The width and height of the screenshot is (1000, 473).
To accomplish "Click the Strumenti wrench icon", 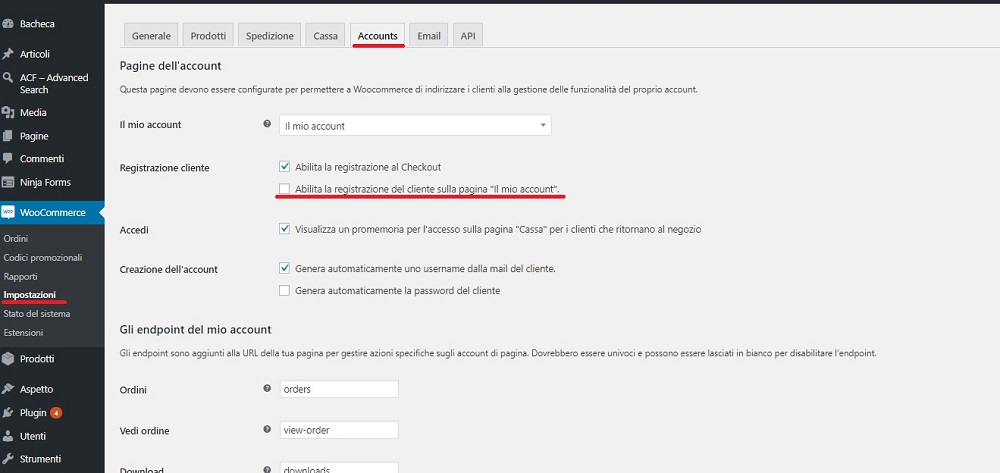I will 8,459.
